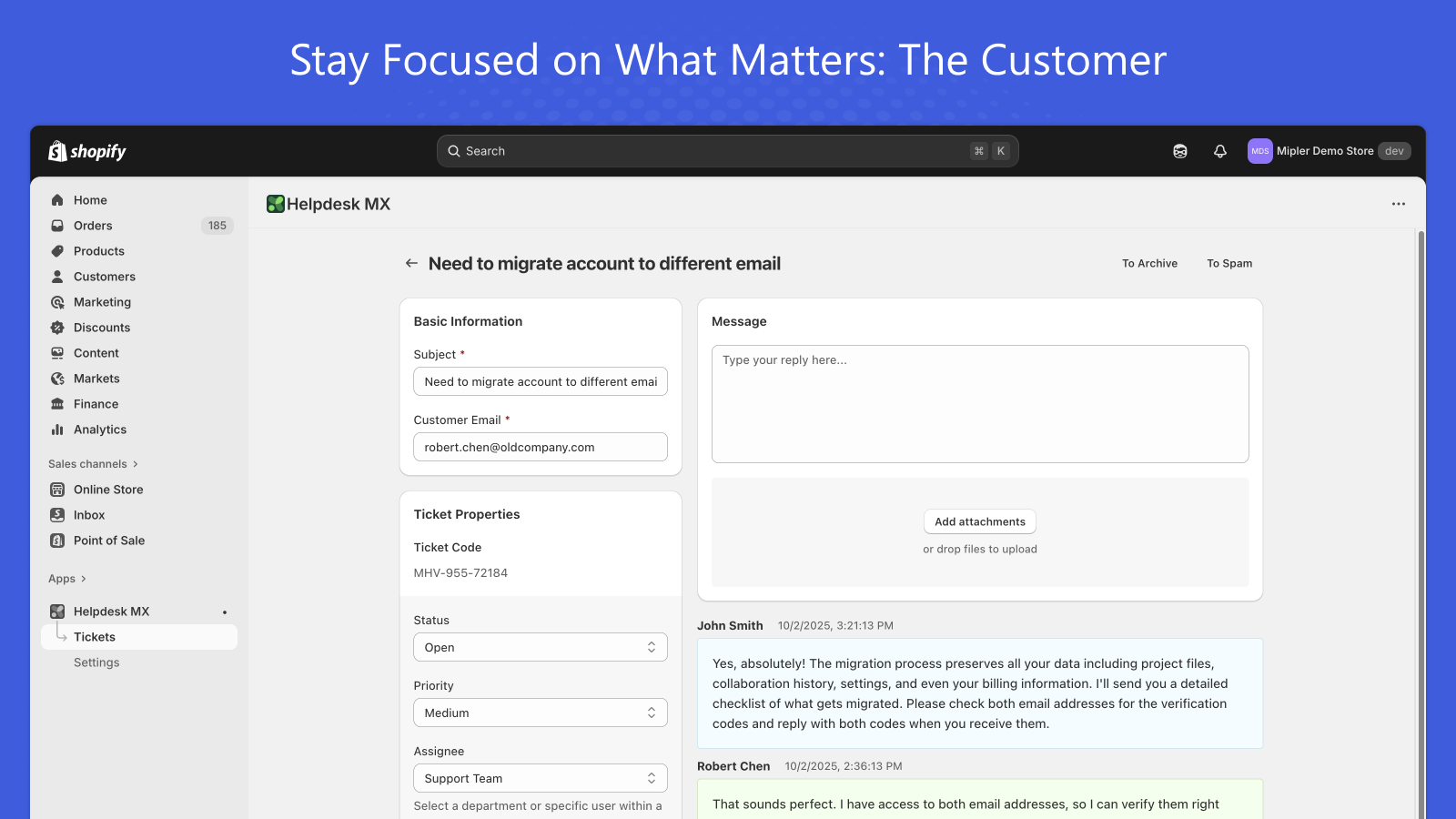The width and height of the screenshot is (1456, 819).
Task: Click the reply message text area
Action: point(979,403)
